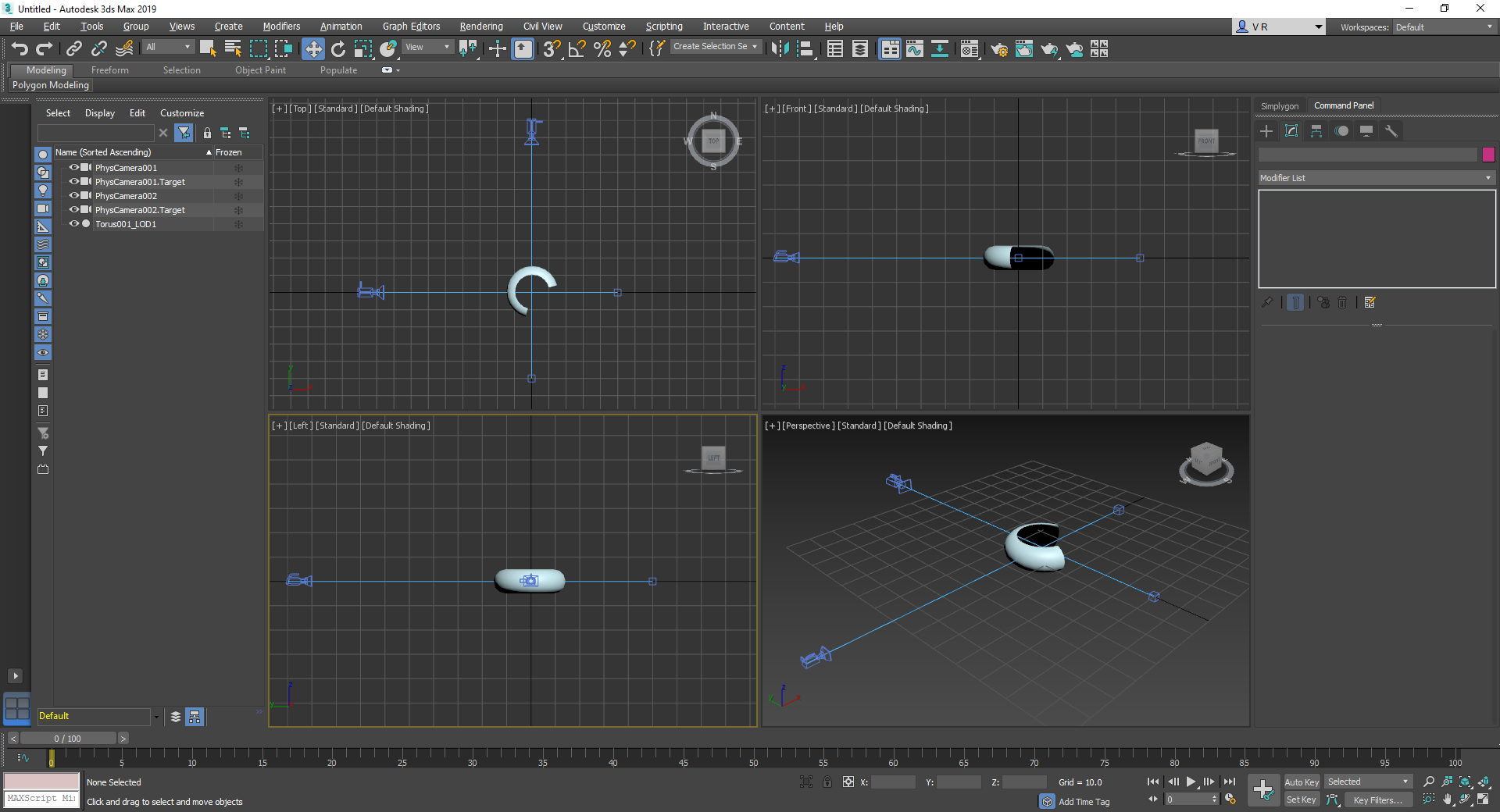
Task: Click the pink object color swatch
Action: pyautogui.click(x=1488, y=155)
